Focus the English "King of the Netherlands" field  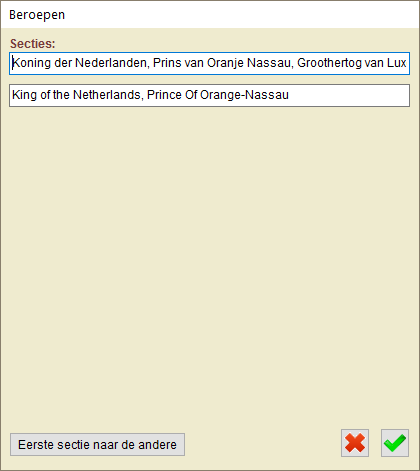click(x=209, y=95)
